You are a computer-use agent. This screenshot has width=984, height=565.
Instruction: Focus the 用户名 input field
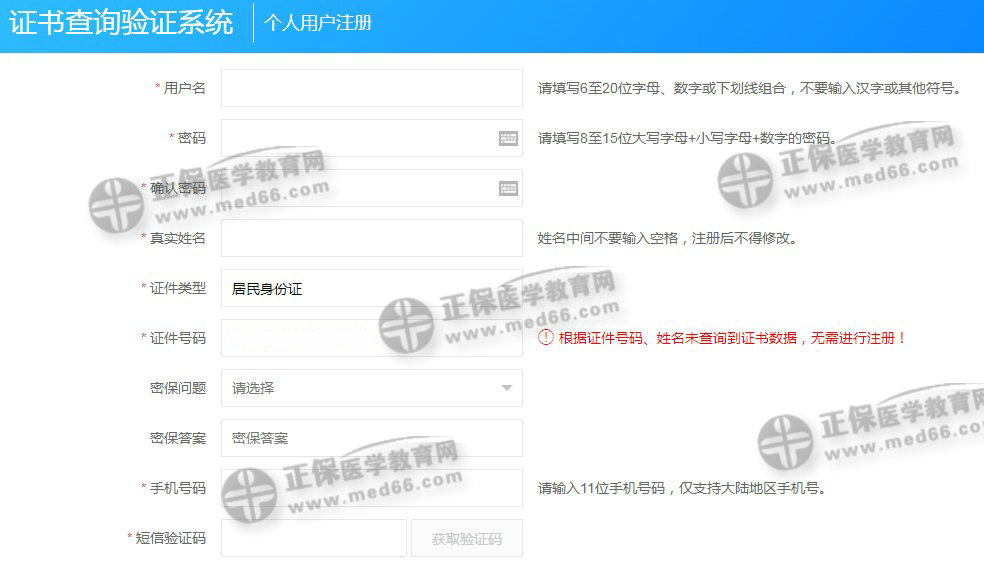(371, 88)
